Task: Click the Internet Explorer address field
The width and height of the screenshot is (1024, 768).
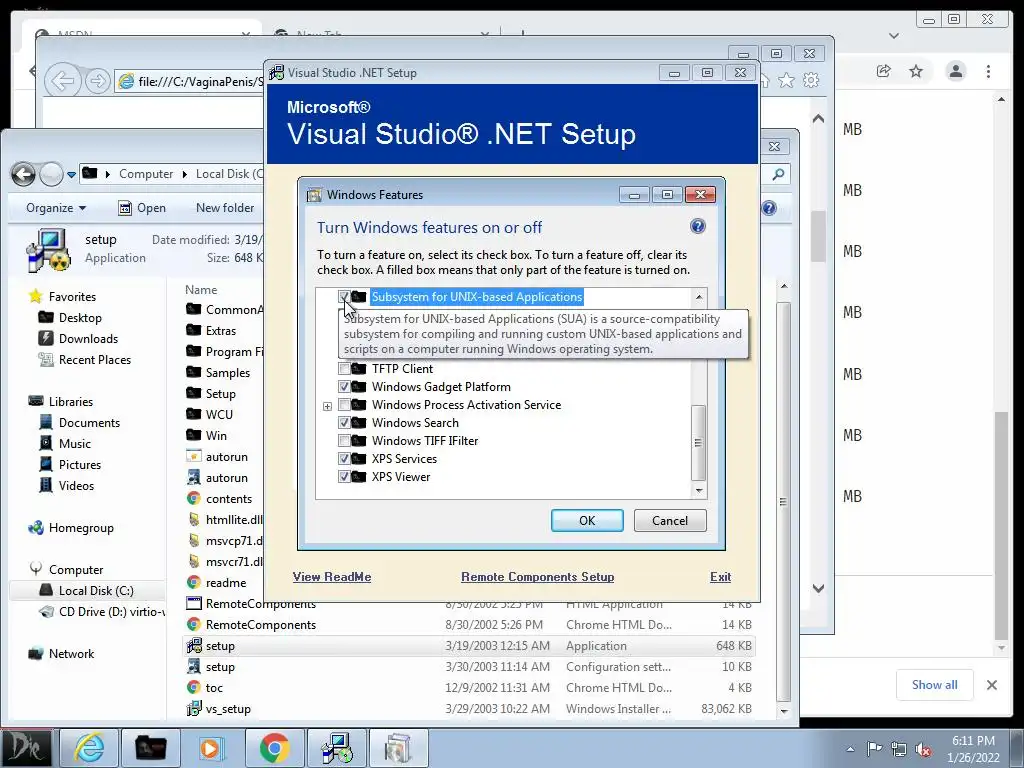Action: (x=190, y=81)
